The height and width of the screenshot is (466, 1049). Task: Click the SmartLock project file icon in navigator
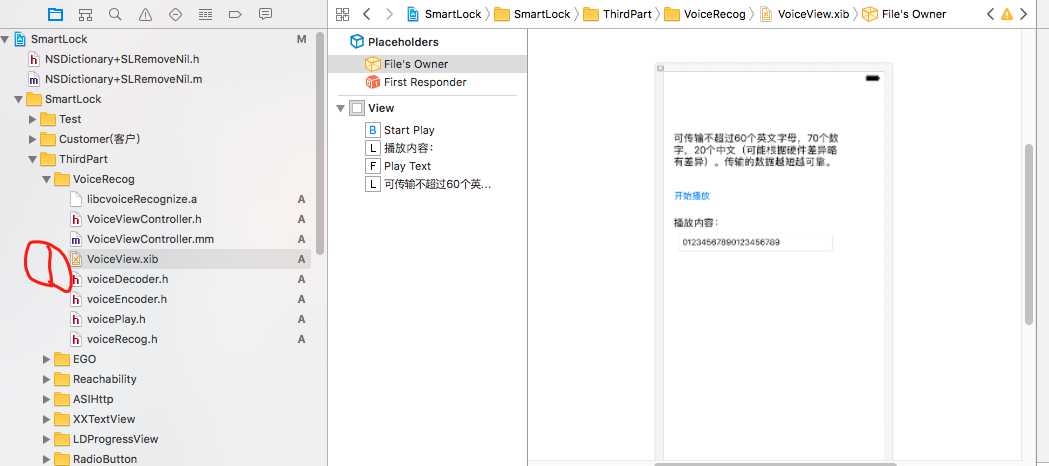20,39
